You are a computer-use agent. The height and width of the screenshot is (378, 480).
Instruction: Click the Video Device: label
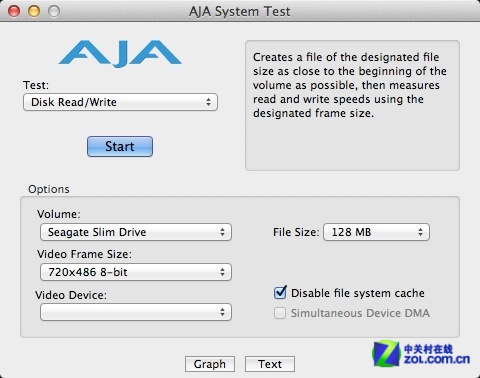71,295
